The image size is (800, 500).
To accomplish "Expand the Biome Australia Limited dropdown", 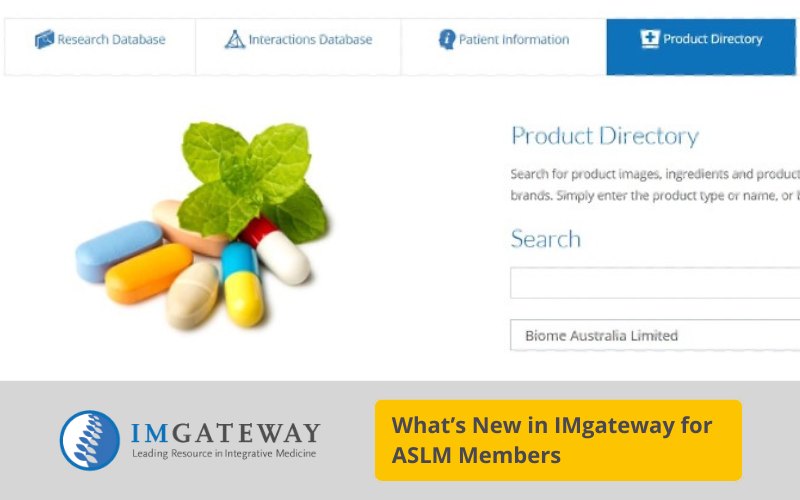I will (655, 335).
